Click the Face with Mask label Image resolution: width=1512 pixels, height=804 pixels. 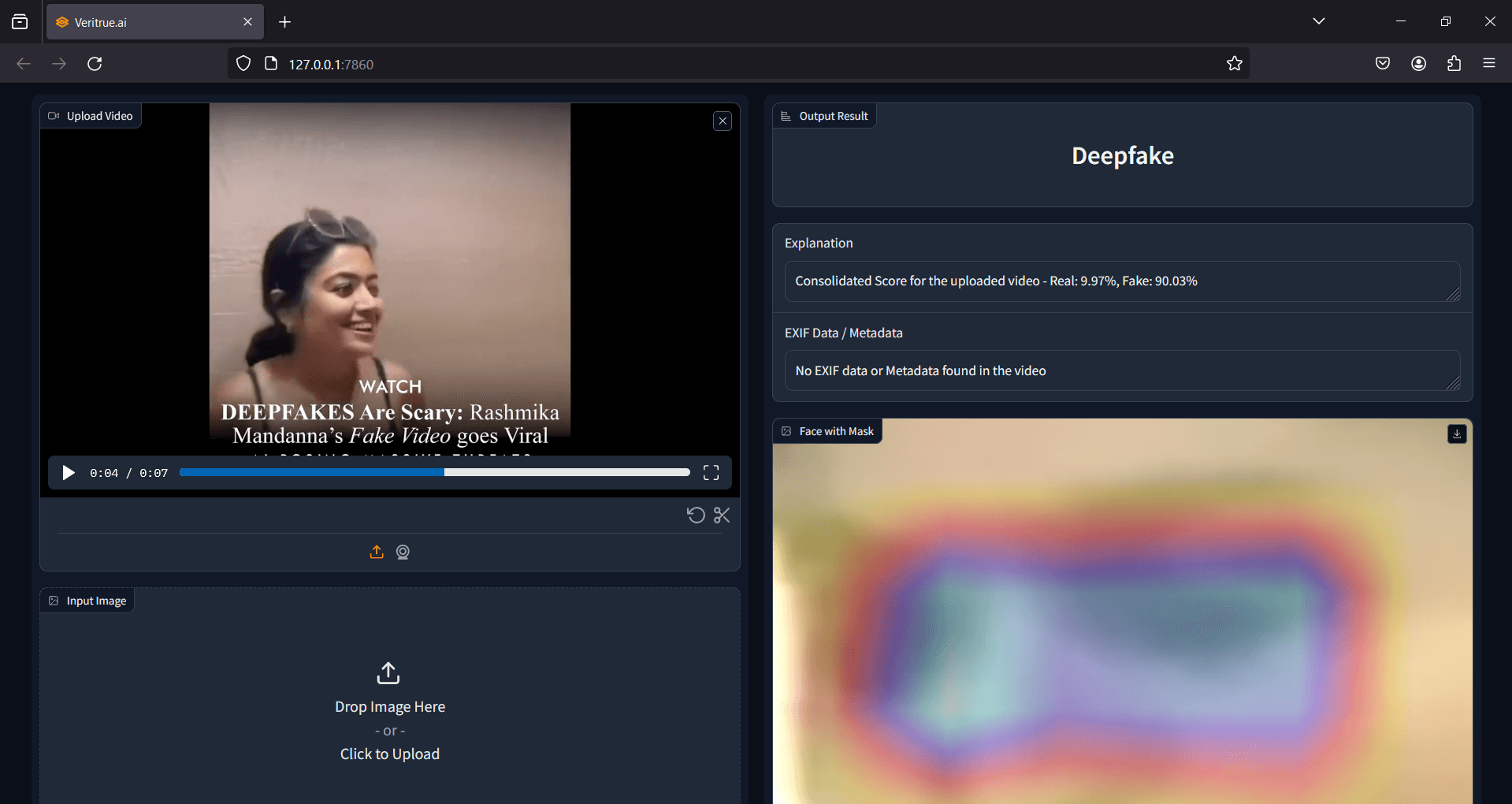[828, 431]
